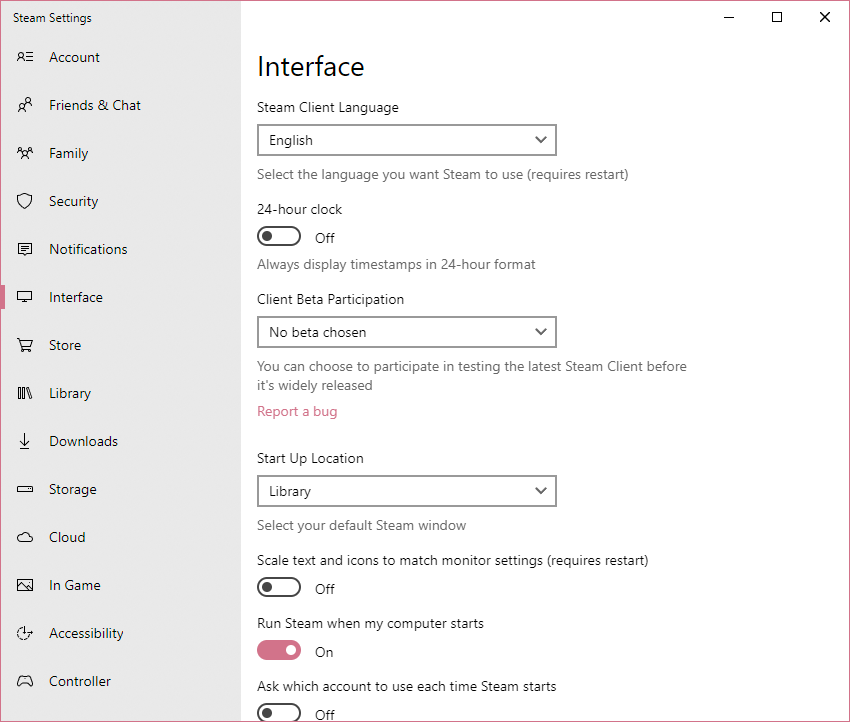The width and height of the screenshot is (850, 722).
Task: Click the Family group icon
Action: point(25,153)
